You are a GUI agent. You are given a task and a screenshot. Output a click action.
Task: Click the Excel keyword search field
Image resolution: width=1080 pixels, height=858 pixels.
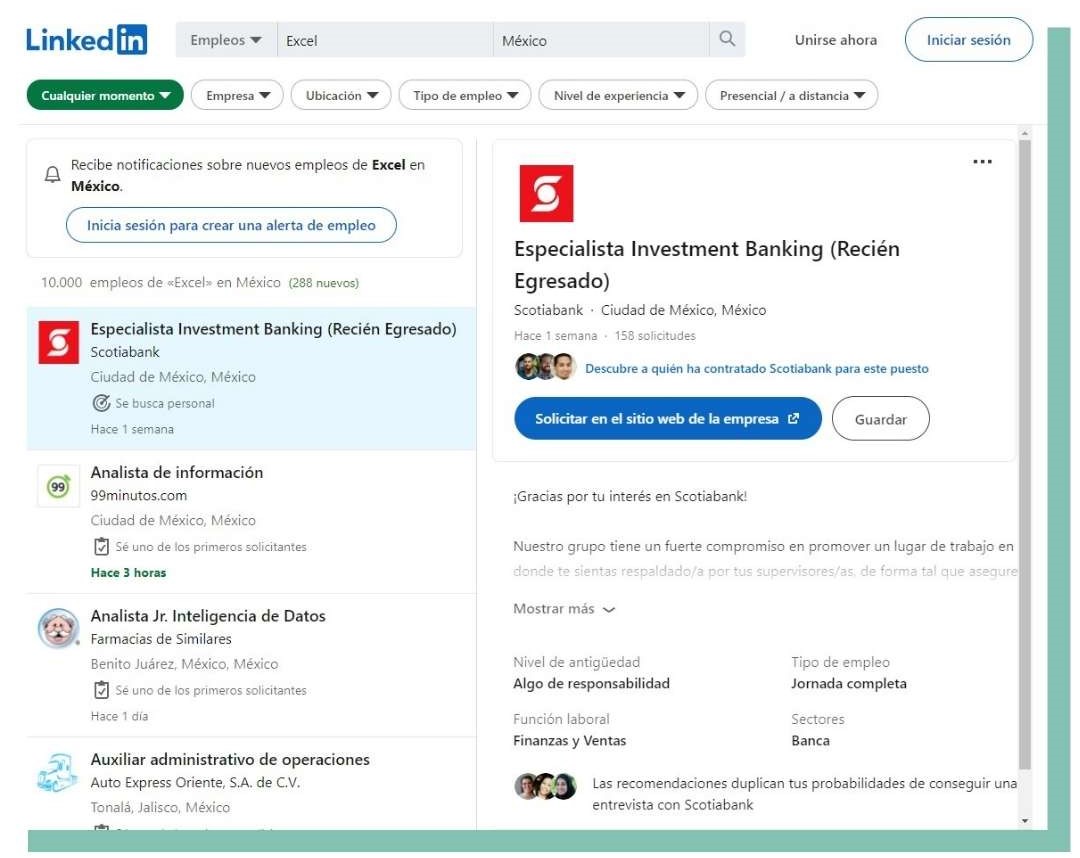[385, 40]
